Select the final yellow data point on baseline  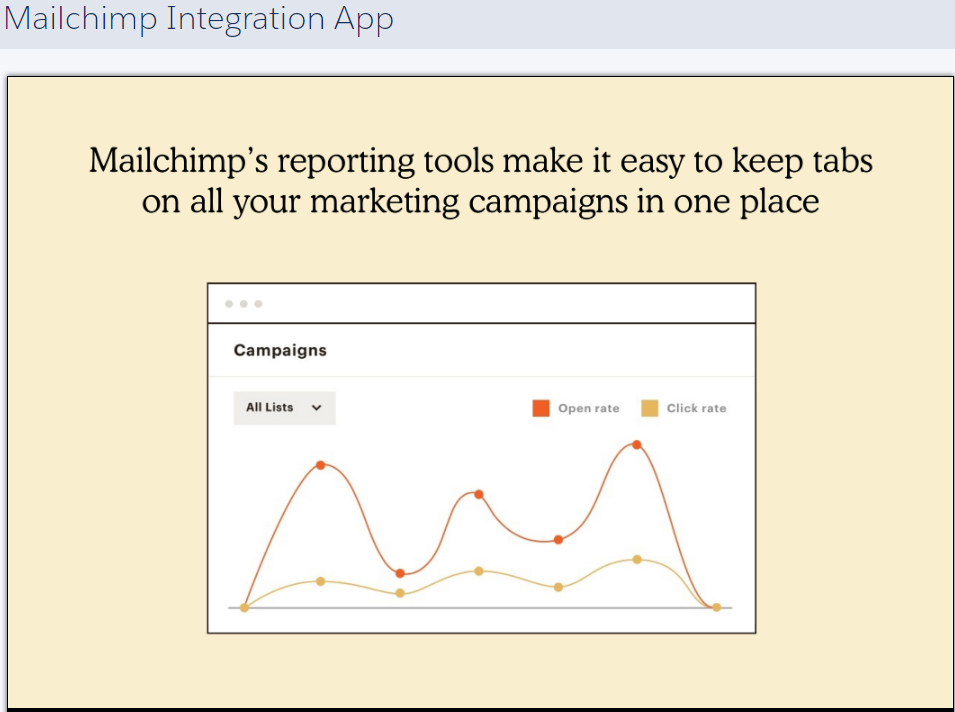pyautogui.click(x=716, y=607)
